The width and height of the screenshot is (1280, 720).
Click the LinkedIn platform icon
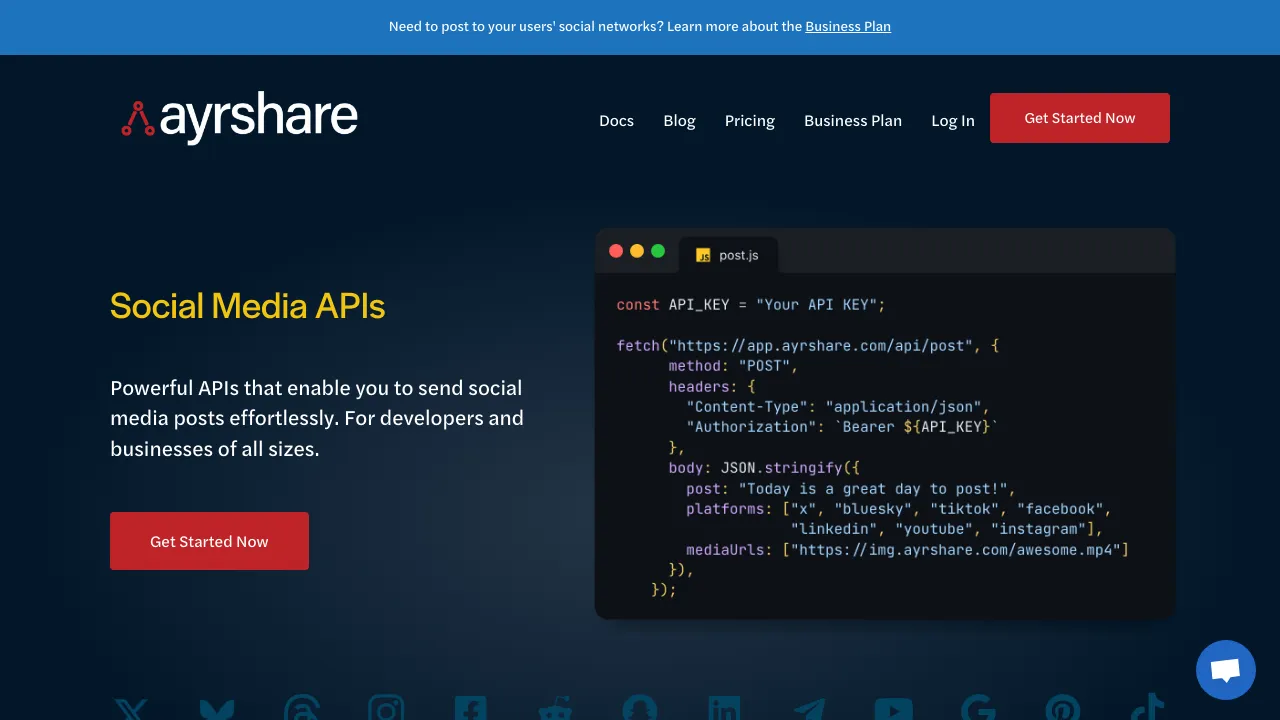point(724,708)
